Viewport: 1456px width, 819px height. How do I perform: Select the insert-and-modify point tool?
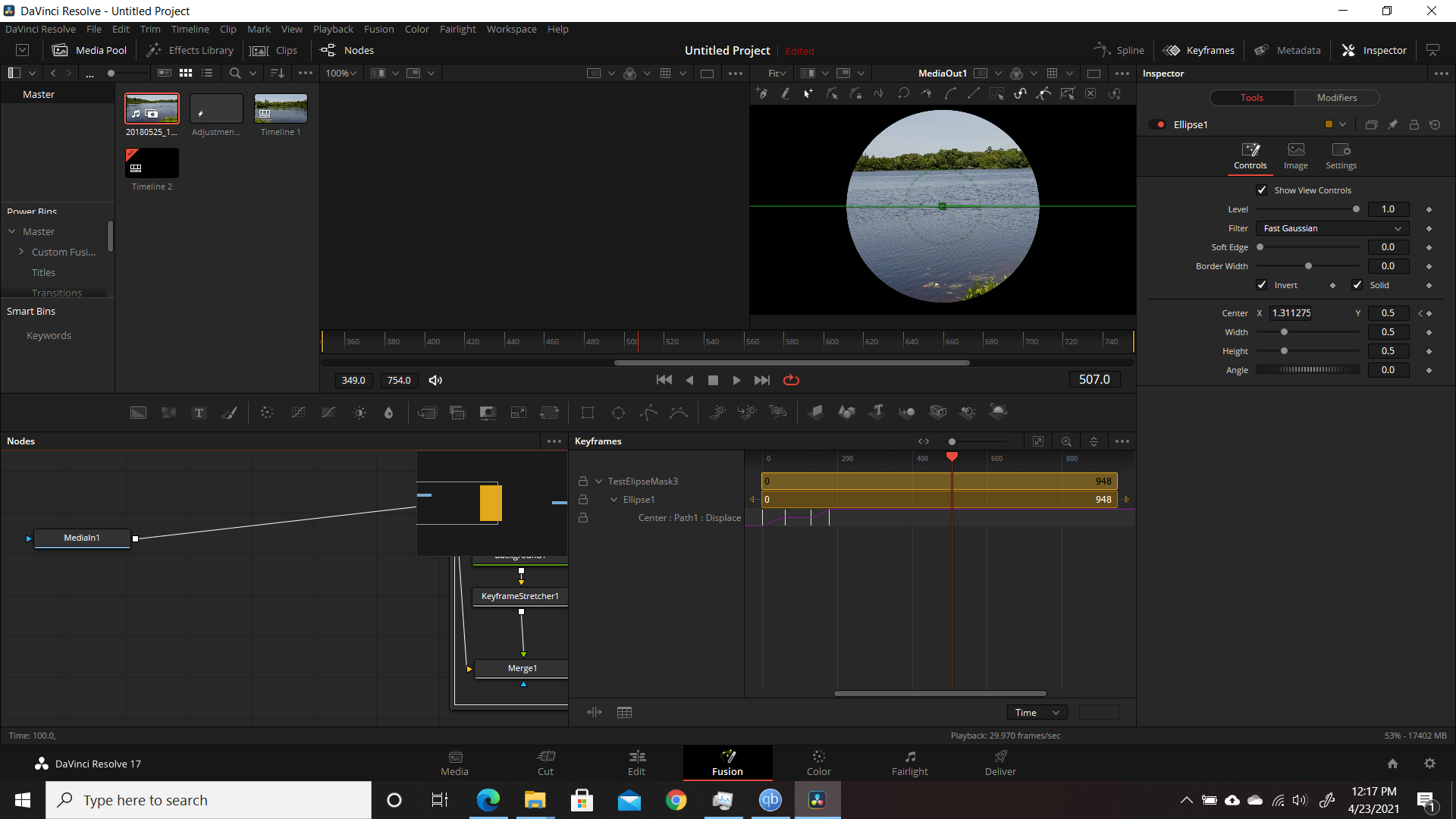[x=808, y=94]
